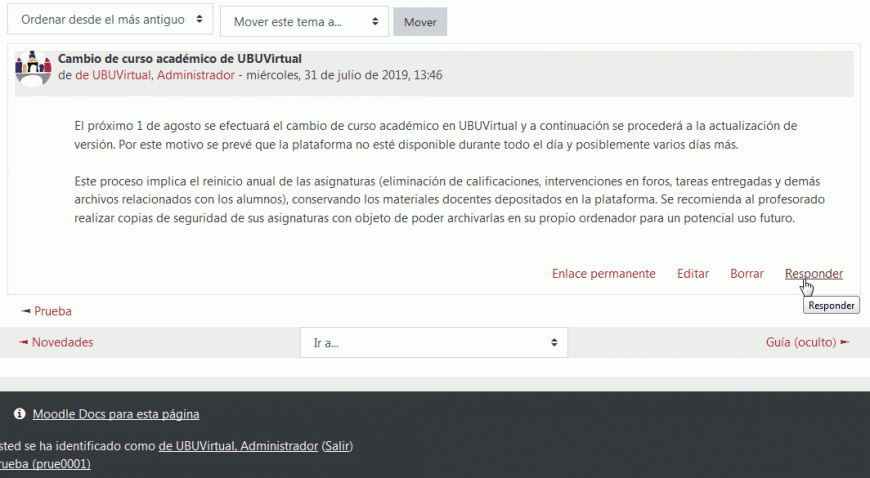
Task: Open 'Moodle Docs para esta página' link
Action: [x=116, y=414]
